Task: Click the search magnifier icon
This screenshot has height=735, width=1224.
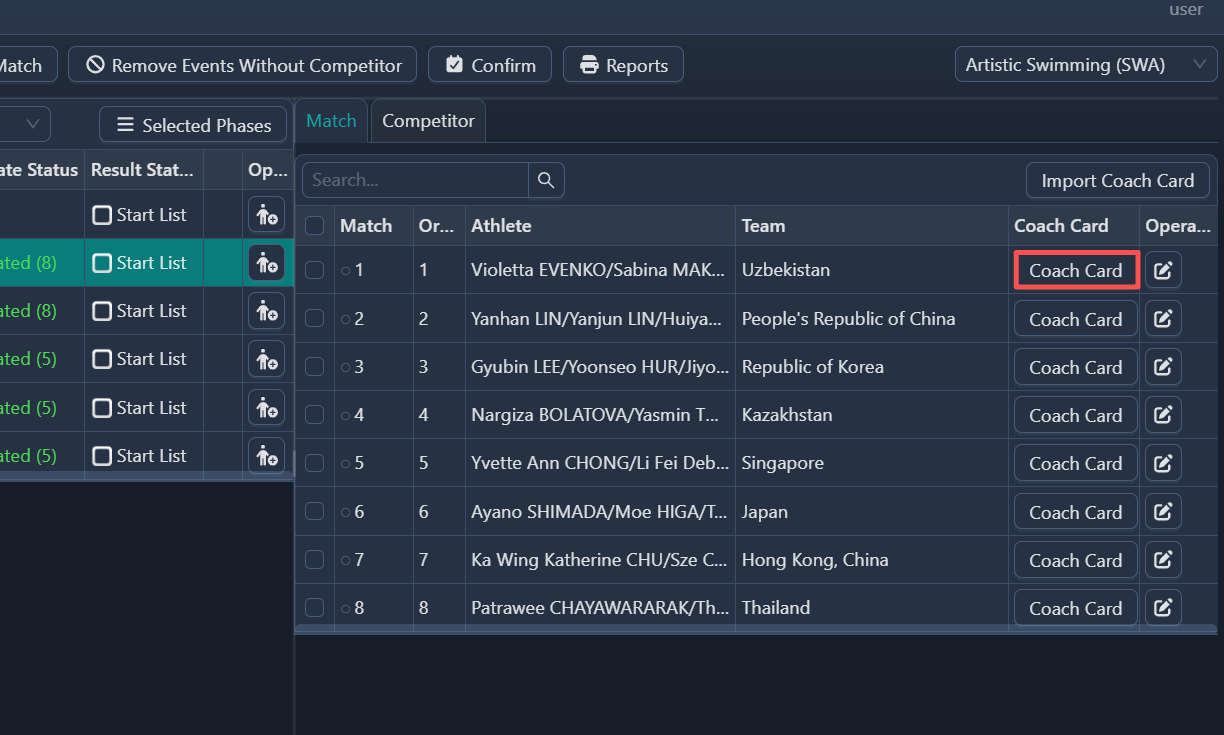Action: [546, 180]
